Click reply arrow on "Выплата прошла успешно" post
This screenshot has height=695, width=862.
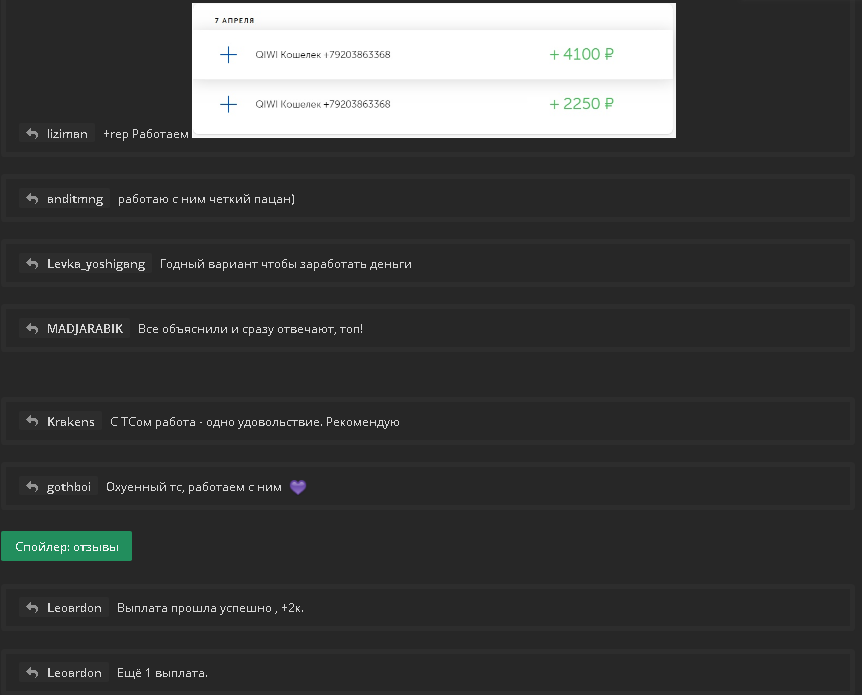(x=33, y=608)
